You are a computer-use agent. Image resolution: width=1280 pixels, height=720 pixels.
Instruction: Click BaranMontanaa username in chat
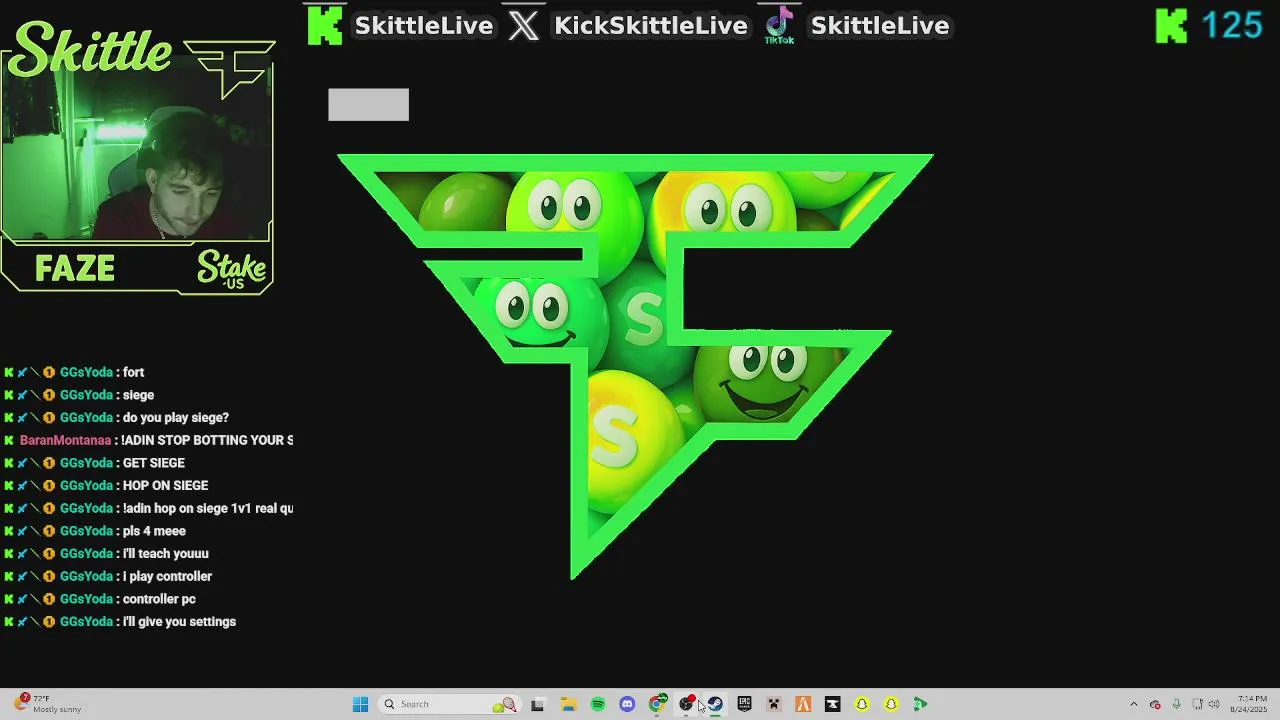click(x=65, y=440)
